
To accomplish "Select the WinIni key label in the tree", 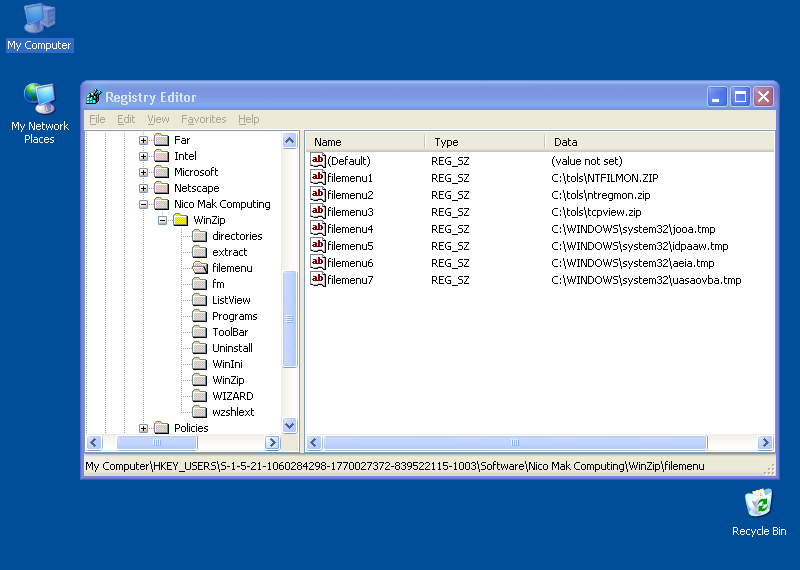I will 228,364.
